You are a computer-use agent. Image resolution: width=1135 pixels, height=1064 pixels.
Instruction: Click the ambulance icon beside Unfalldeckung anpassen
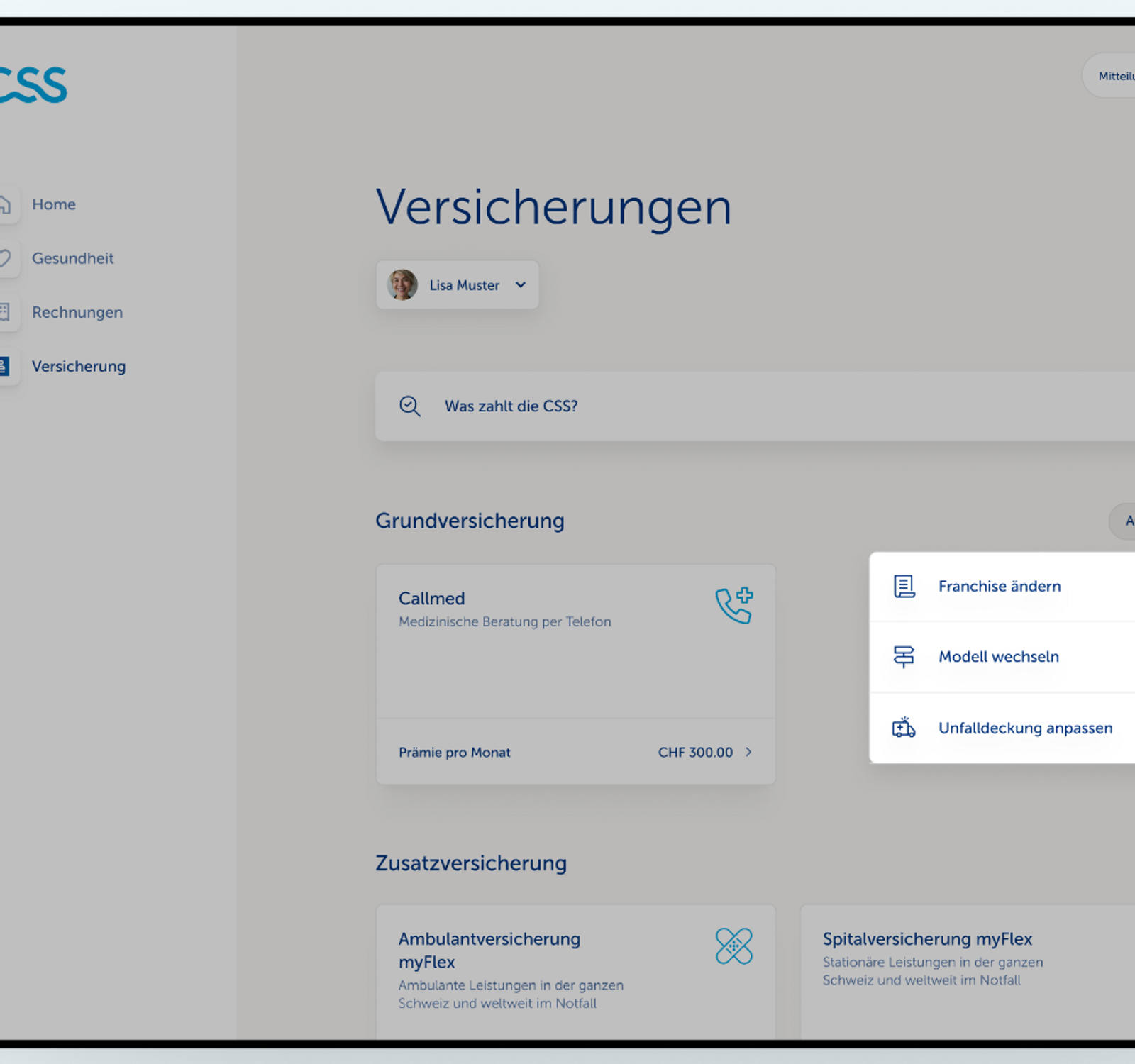tap(902, 728)
